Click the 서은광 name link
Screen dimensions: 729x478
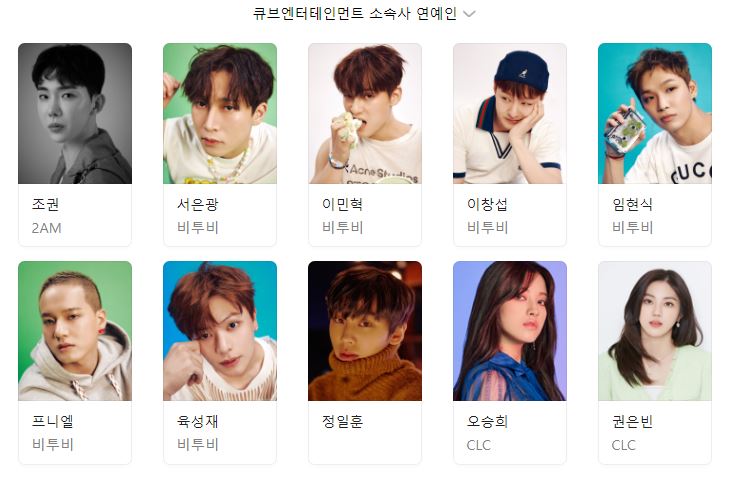197,204
